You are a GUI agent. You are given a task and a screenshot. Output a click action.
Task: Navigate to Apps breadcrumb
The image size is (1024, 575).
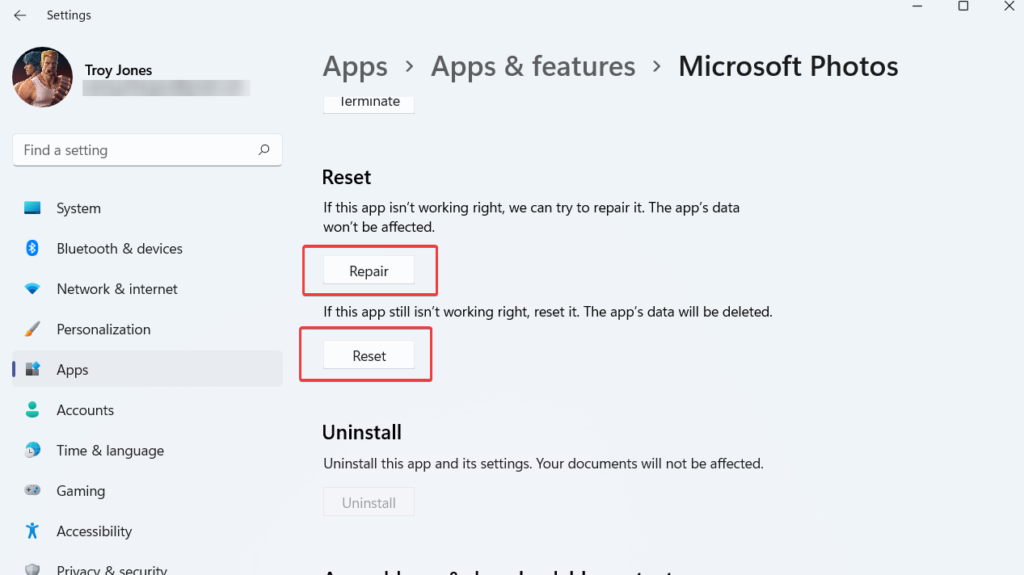(x=355, y=67)
